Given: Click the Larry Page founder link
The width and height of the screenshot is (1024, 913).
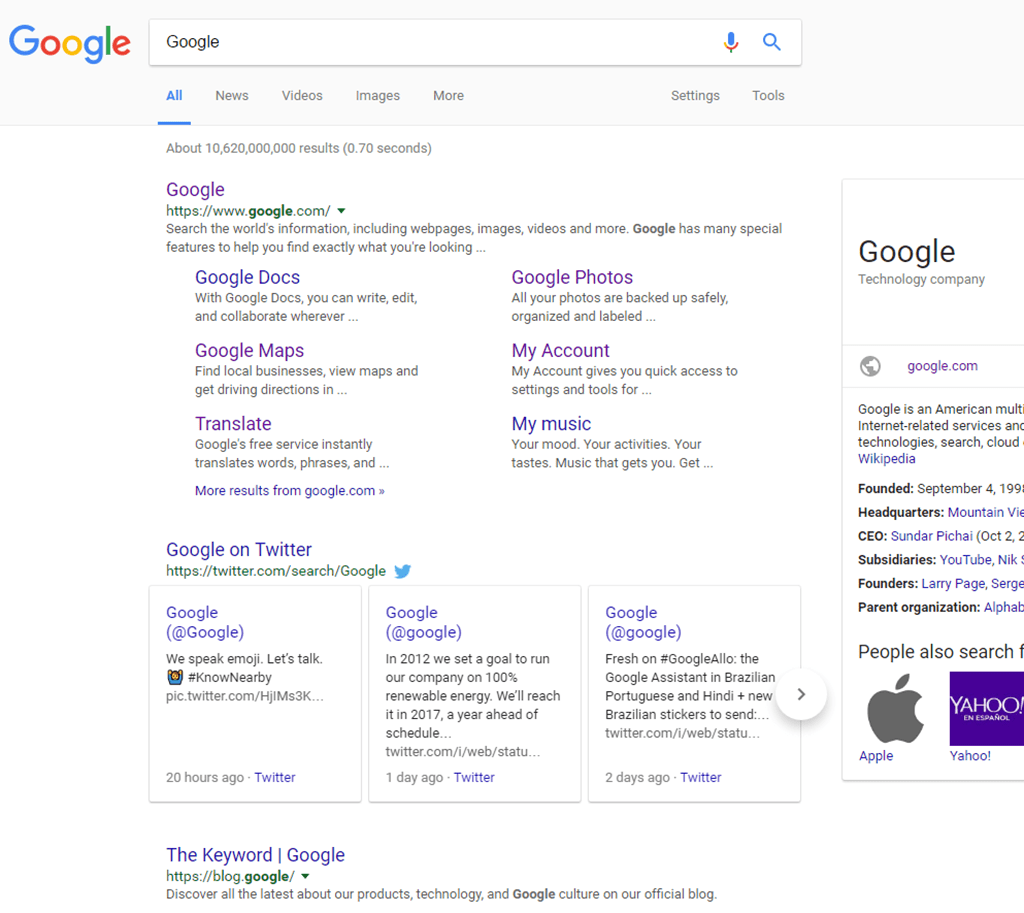Looking at the screenshot, I should click(953, 584).
